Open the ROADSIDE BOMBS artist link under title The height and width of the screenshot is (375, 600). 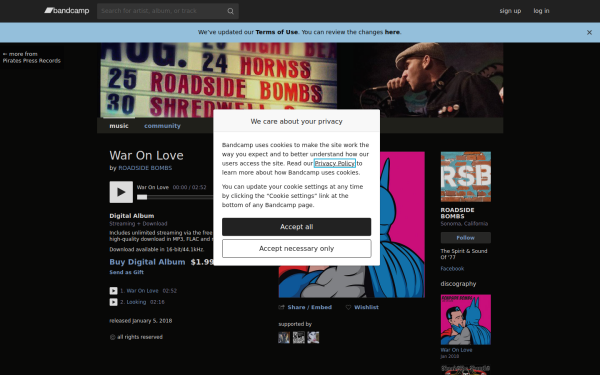145,168
